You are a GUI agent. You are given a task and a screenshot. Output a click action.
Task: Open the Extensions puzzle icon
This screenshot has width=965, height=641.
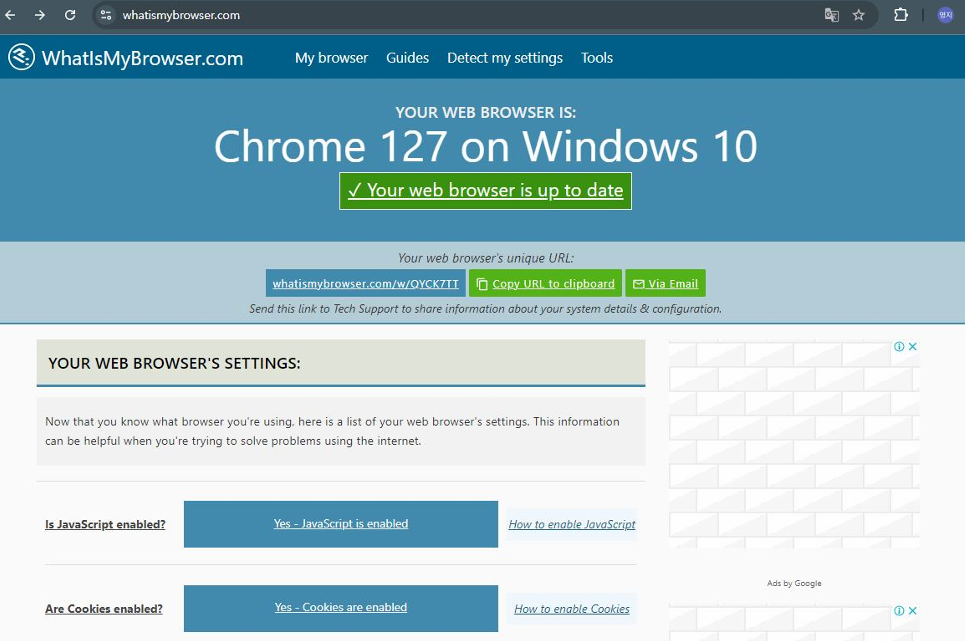click(x=901, y=15)
